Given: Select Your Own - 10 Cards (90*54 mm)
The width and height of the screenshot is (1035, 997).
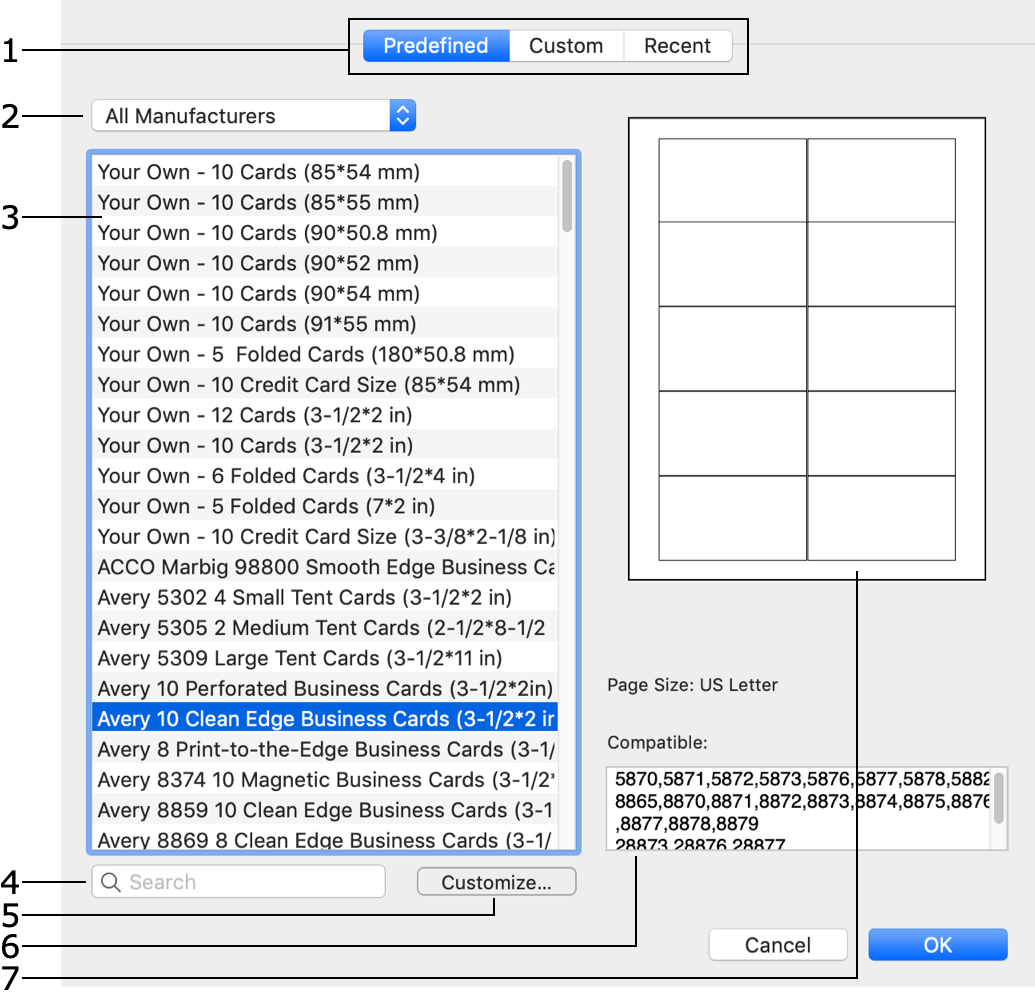Looking at the screenshot, I should [325, 293].
